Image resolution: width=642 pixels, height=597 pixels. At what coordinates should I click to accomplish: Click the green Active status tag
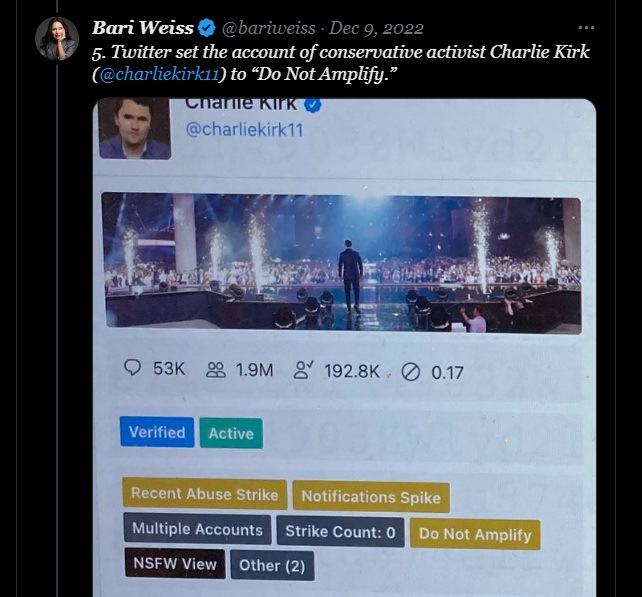click(x=231, y=433)
